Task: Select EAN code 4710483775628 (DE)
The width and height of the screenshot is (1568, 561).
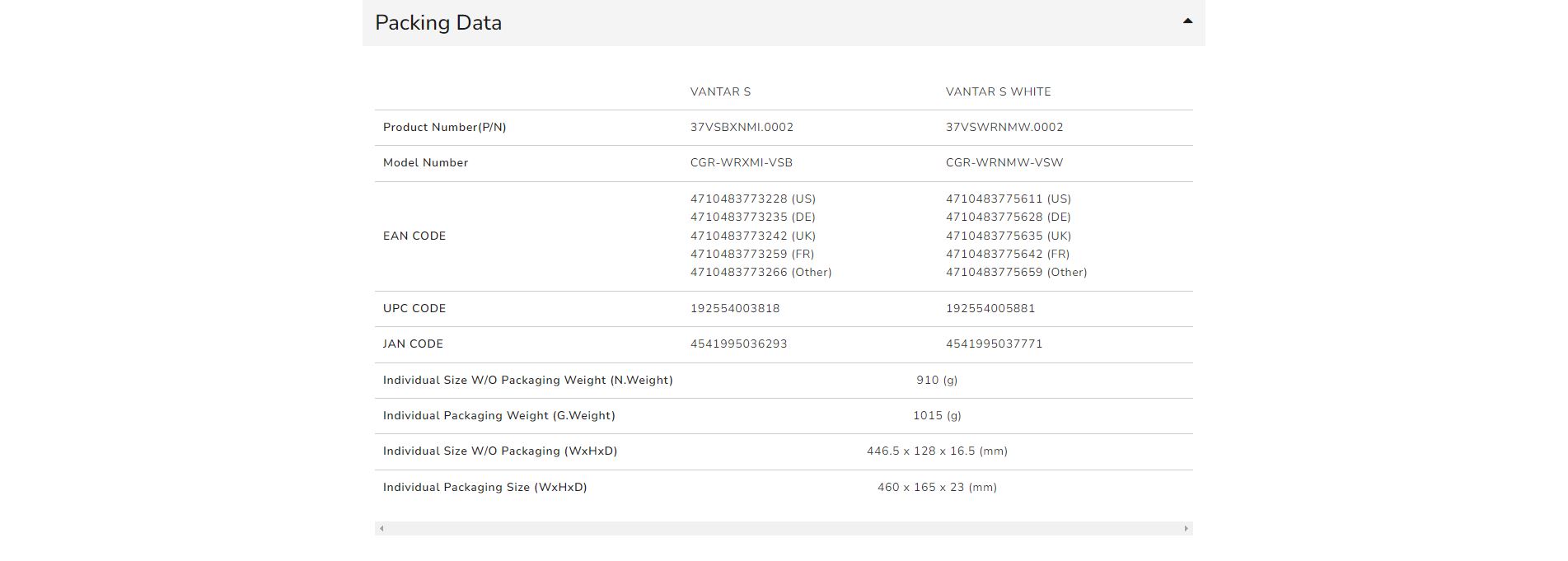Action: (x=1009, y=217)
